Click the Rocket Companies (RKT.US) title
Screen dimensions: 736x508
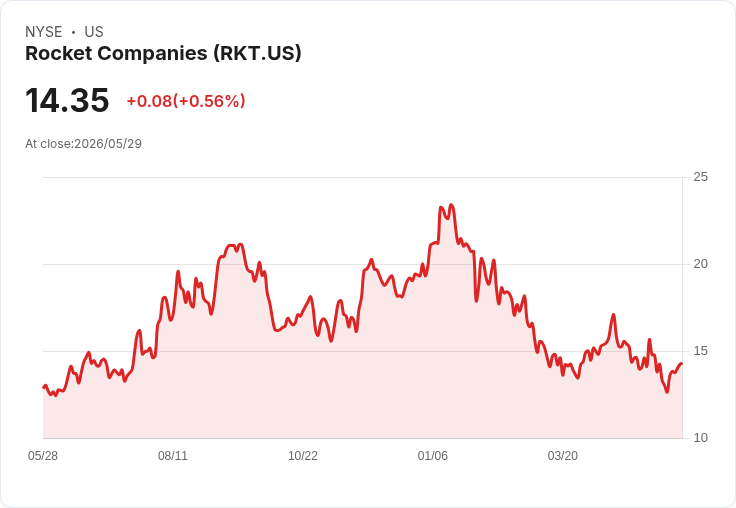(163, 54)
